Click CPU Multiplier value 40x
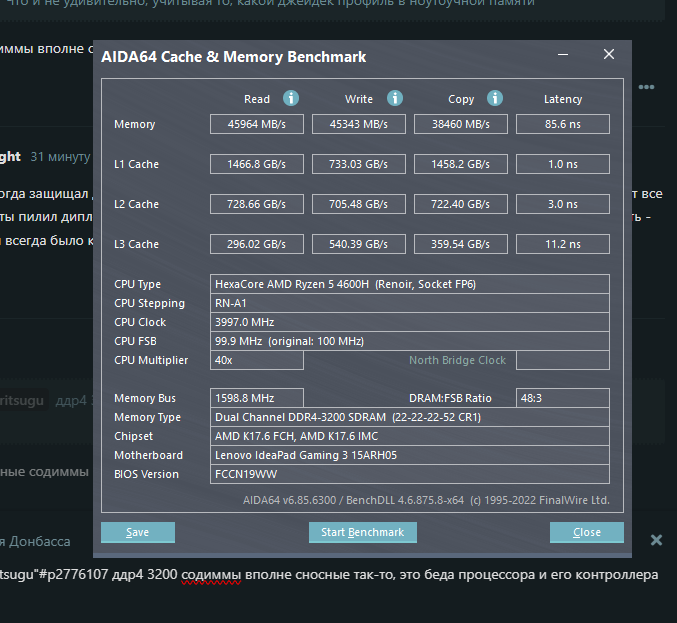677x623 pixels. [x=257, y=360]
